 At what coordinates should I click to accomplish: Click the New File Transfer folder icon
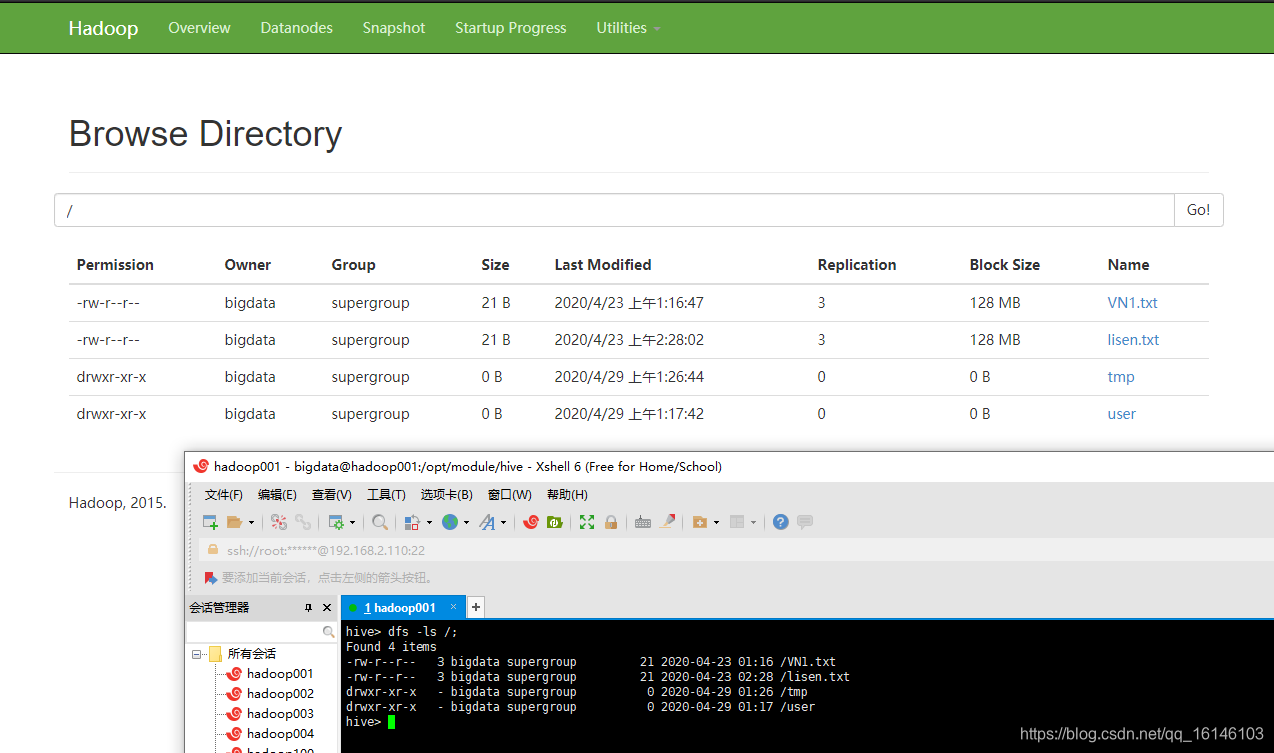point(700,522)
